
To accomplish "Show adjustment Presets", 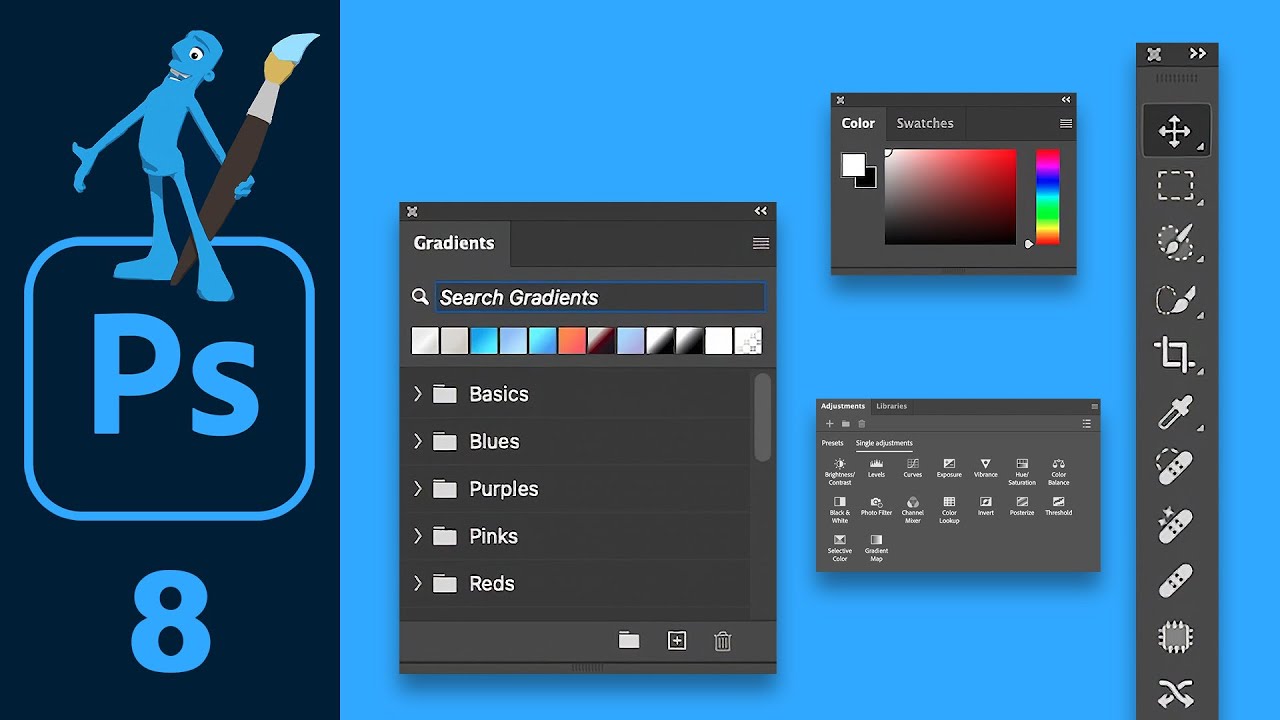I will coord(833,443).
